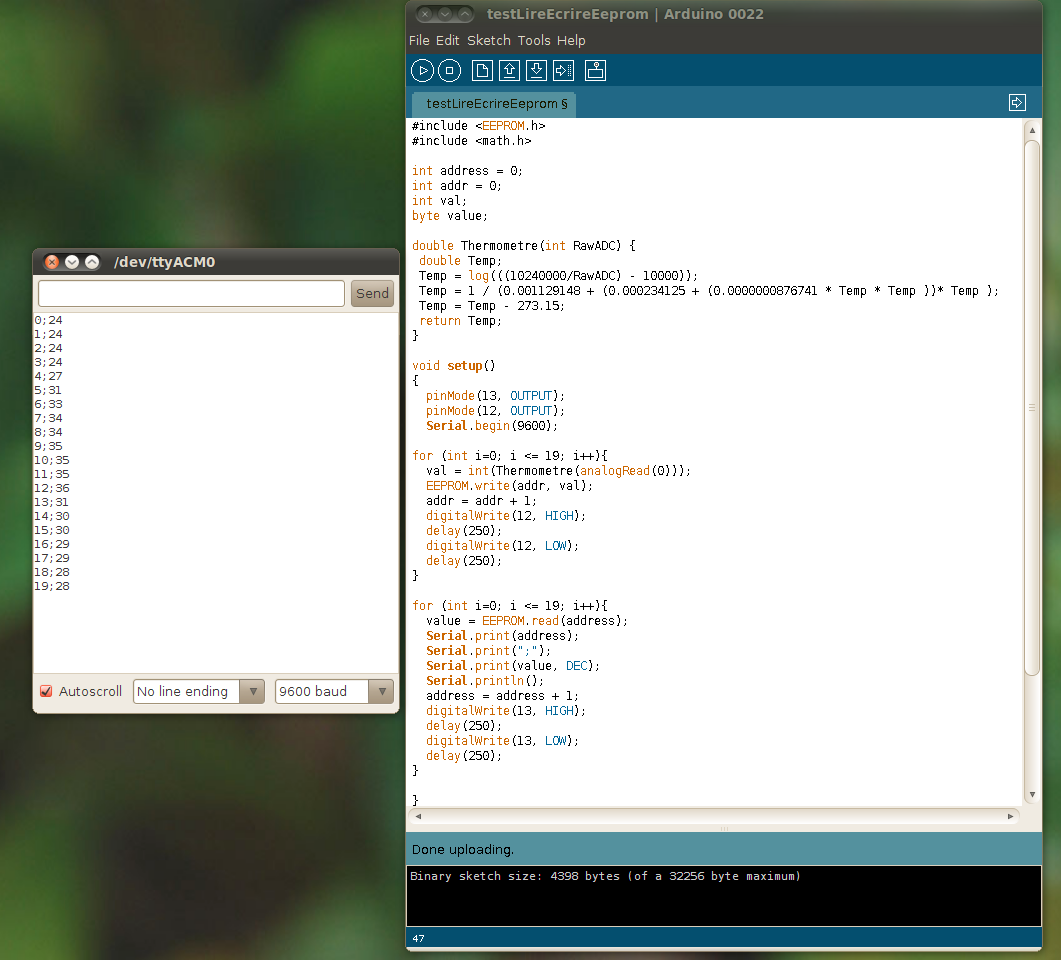Click the horizontal scroll right arrow
This screenshot has height=960, width=1061.
click(x=1010, y=816)
